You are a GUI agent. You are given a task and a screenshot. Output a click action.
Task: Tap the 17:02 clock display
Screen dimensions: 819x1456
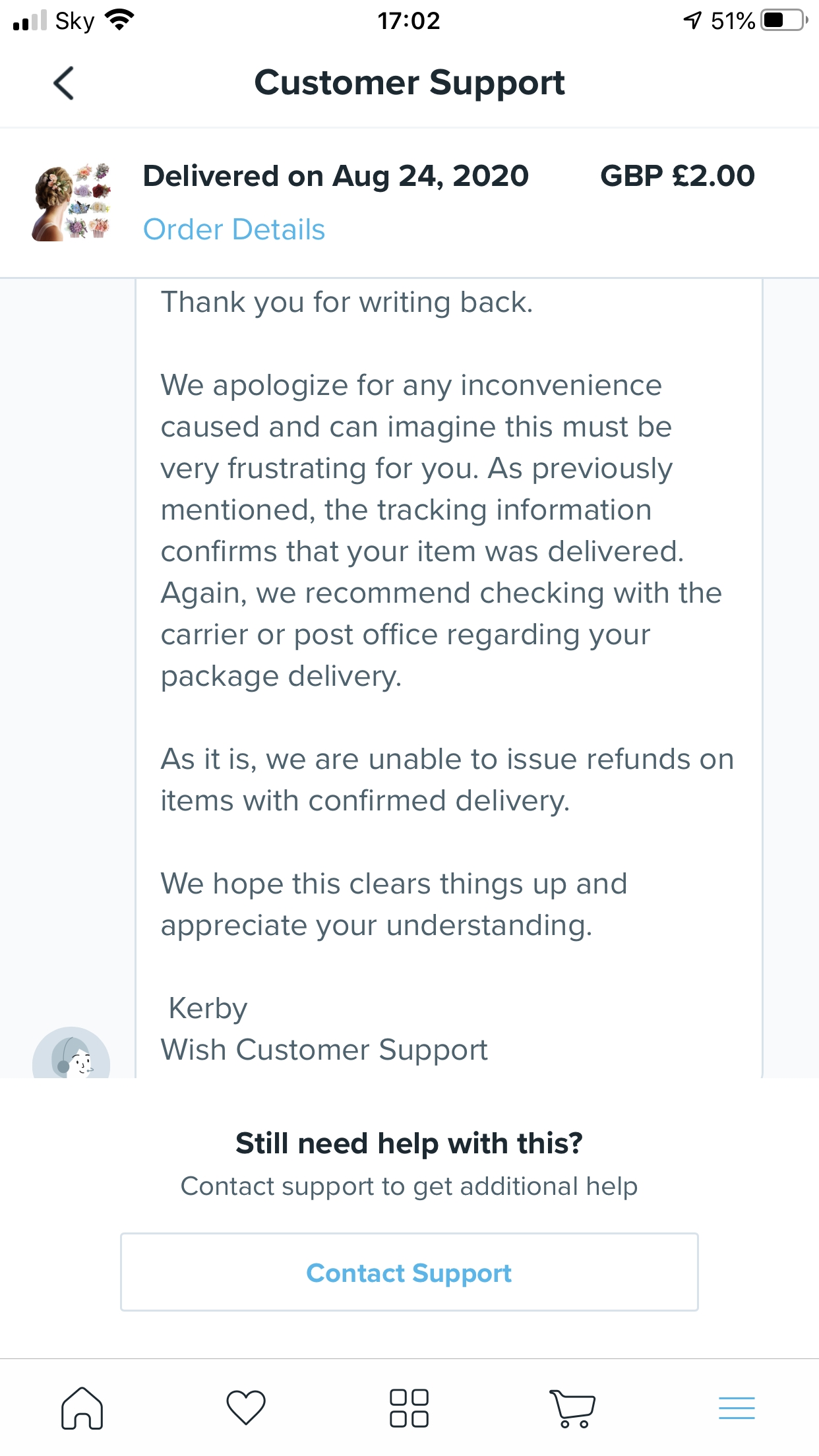409,20
